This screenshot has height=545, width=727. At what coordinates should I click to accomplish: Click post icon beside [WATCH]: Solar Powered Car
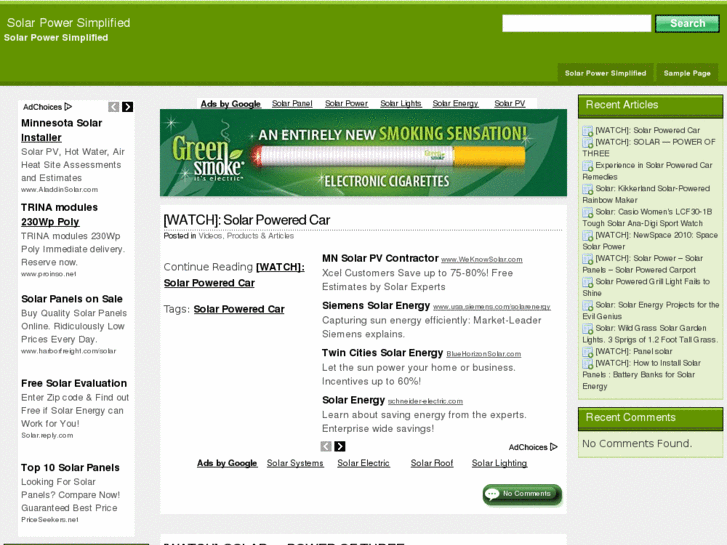(x=587, y=131)
